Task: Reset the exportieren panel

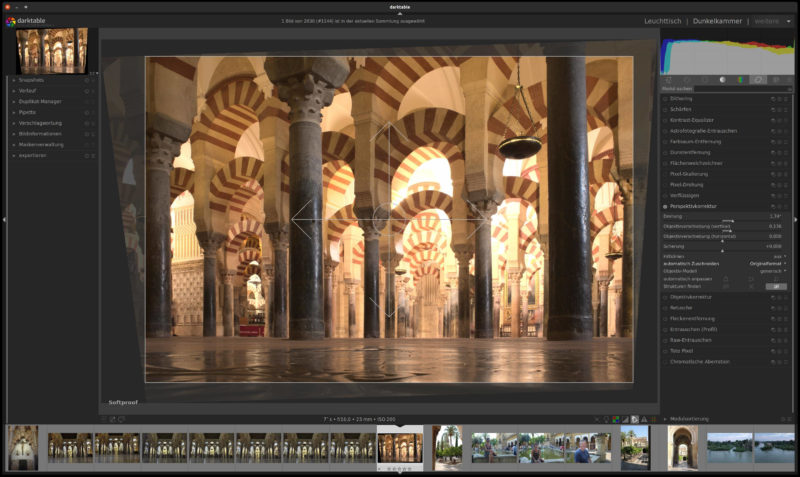Action: [87, 156]
